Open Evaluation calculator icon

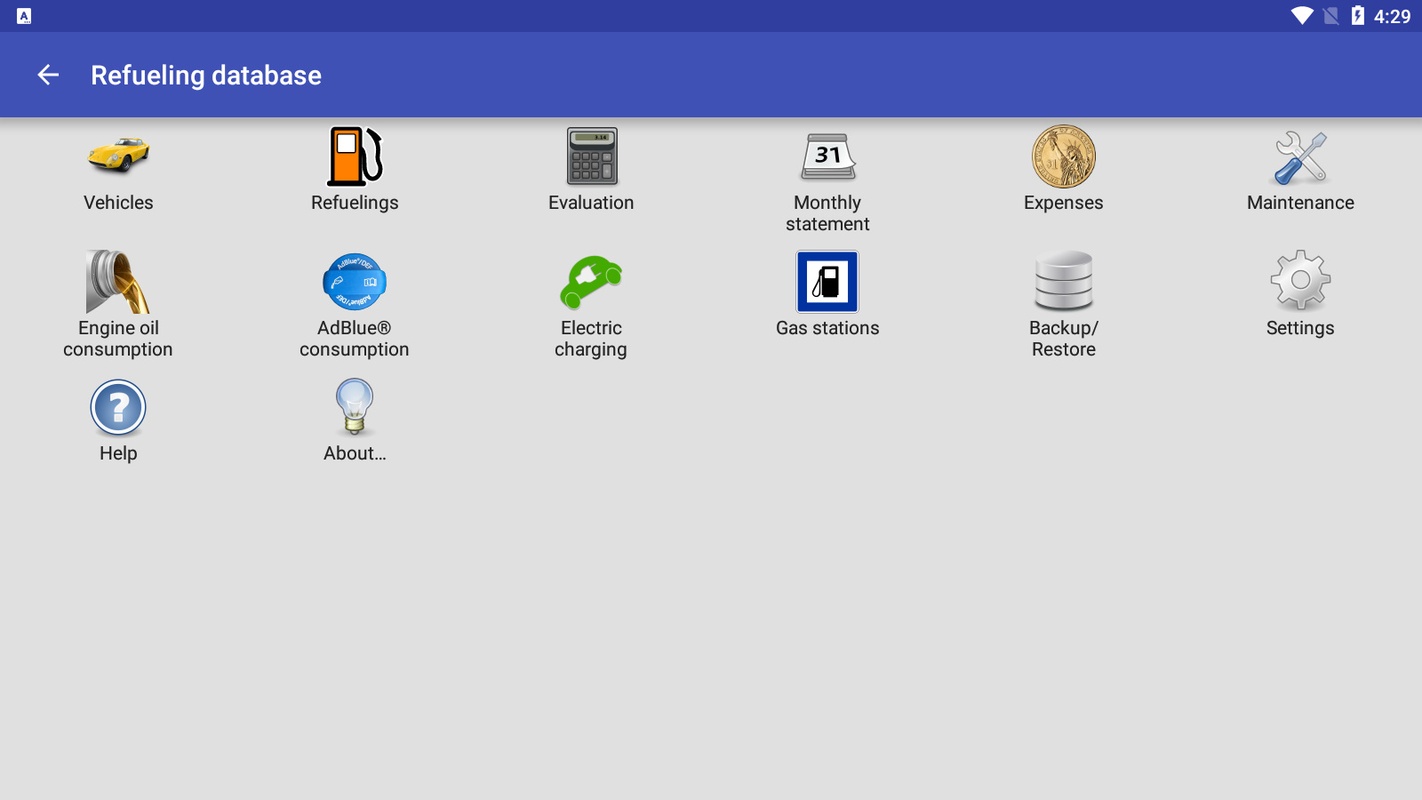[591, 156]
